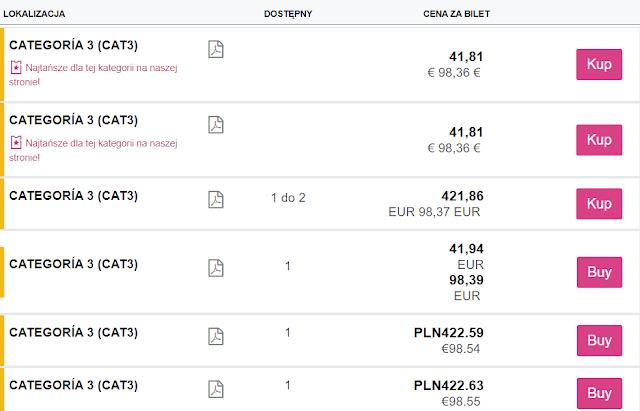Hit Buy next to the PLN422.63 price

coord(599,393)
